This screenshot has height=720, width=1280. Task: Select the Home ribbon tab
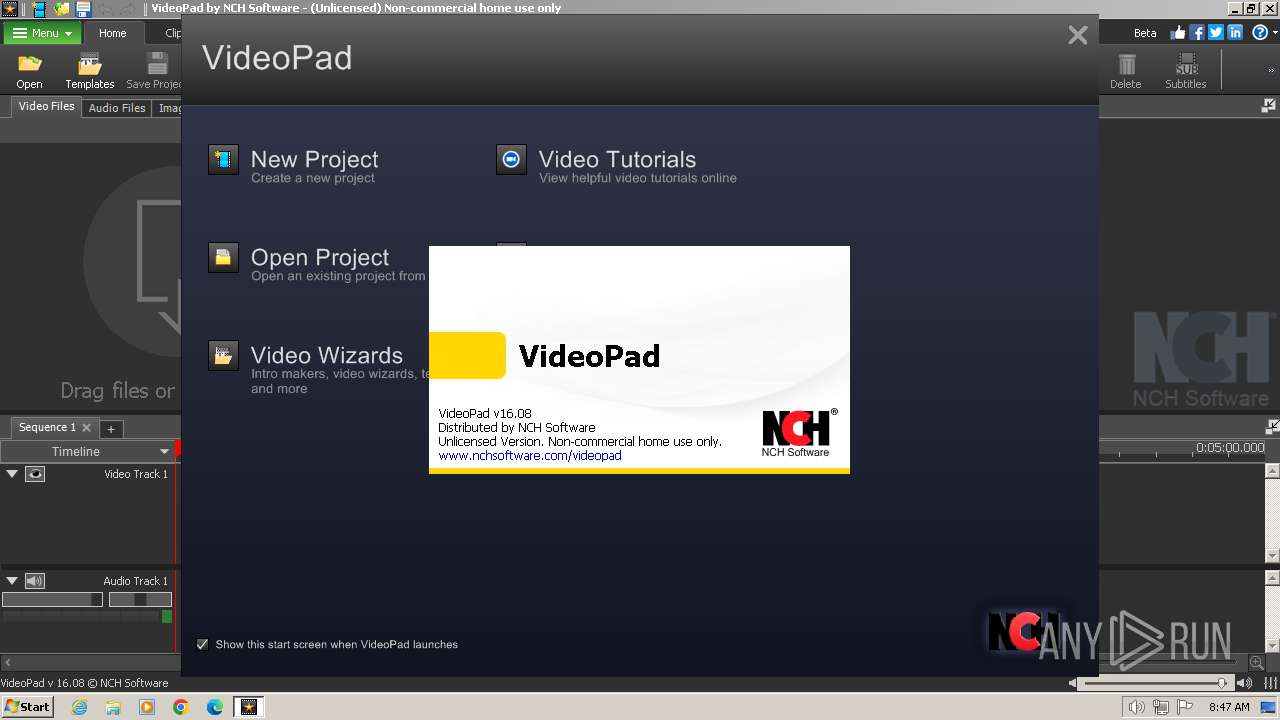(113, 33)
